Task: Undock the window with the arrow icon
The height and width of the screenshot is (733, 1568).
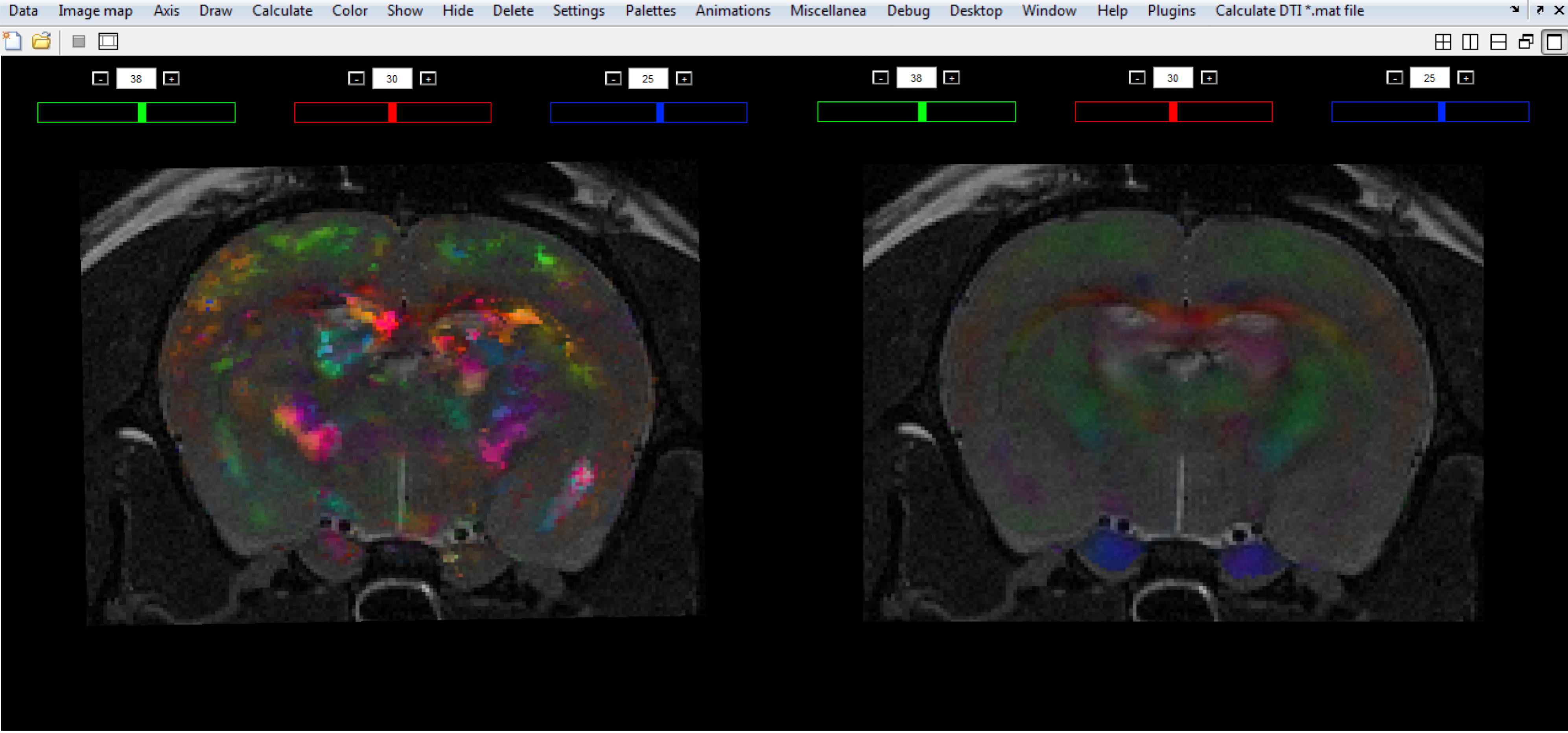Action: click(x=1540, y=10)
